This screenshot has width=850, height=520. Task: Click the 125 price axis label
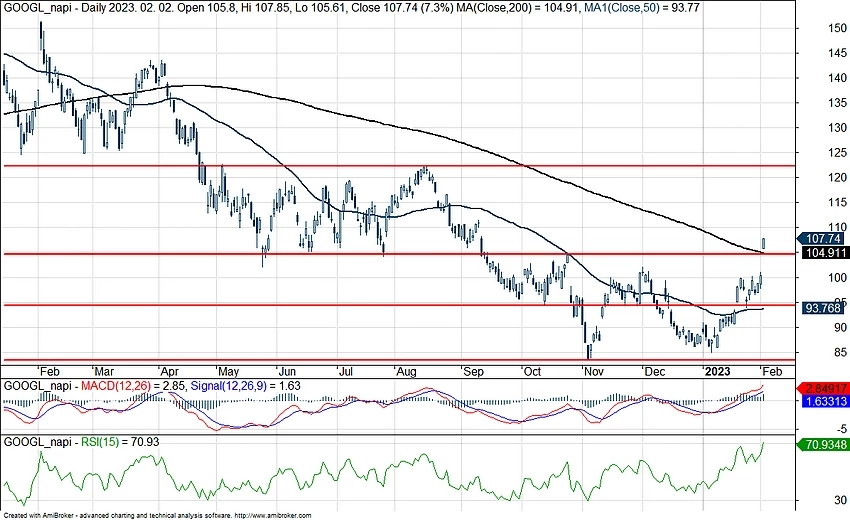[x=838, y=153]
